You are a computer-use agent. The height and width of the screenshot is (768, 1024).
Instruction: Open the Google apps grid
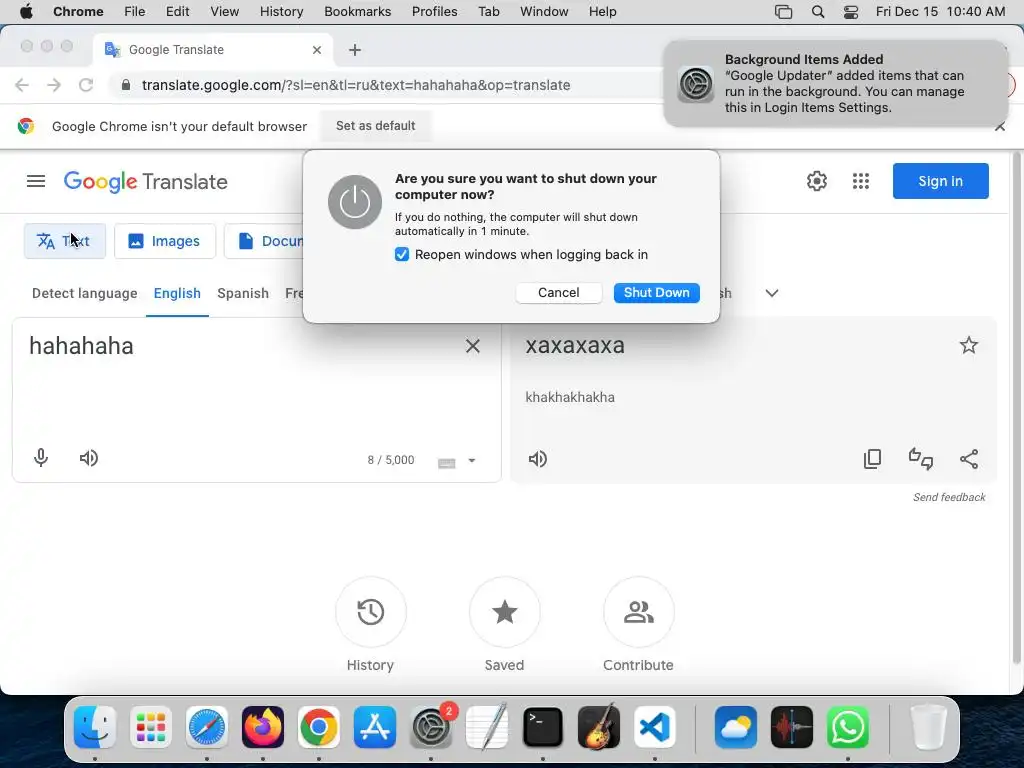(861, 181)
